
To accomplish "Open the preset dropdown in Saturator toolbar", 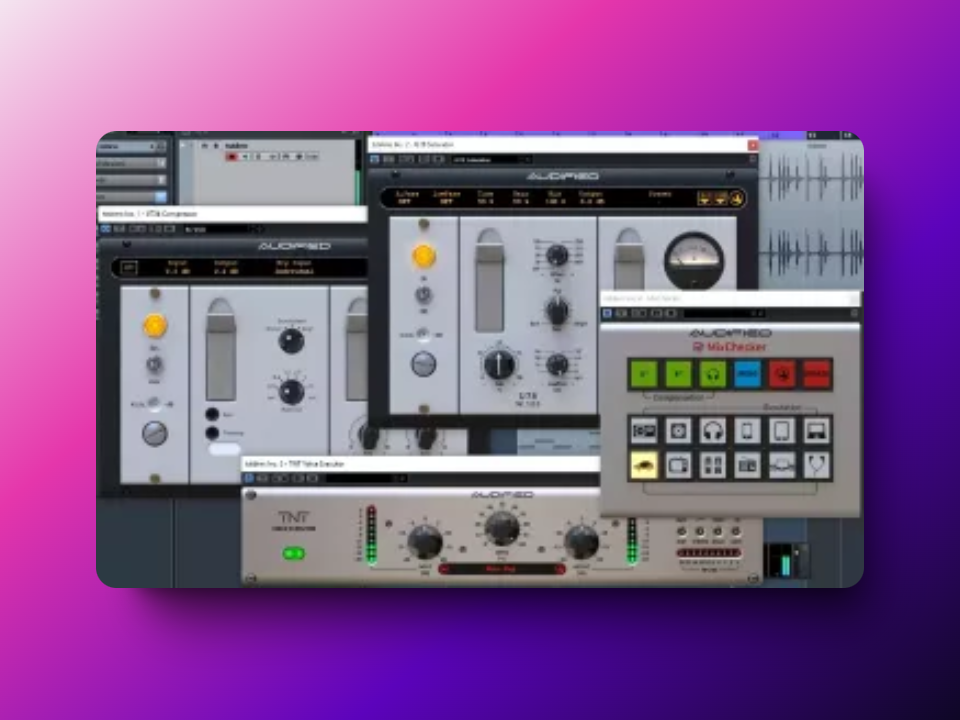I will [492, 160].
